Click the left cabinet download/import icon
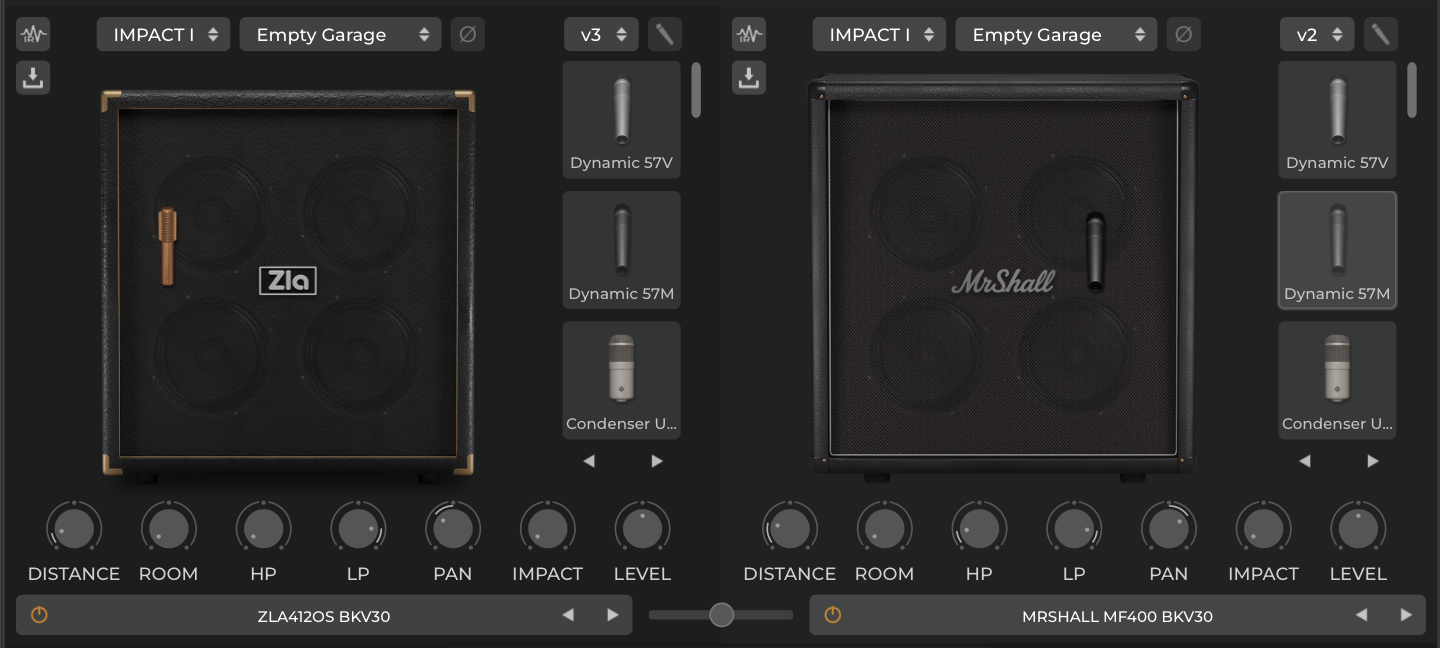 (x=33, y=78)
